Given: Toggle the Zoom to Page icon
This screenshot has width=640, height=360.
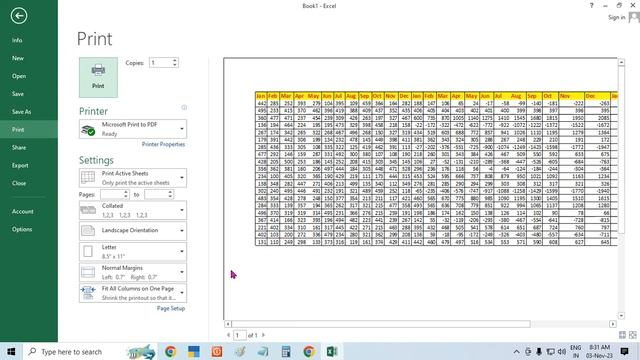Looking at the screenshot, I should 633,335.
